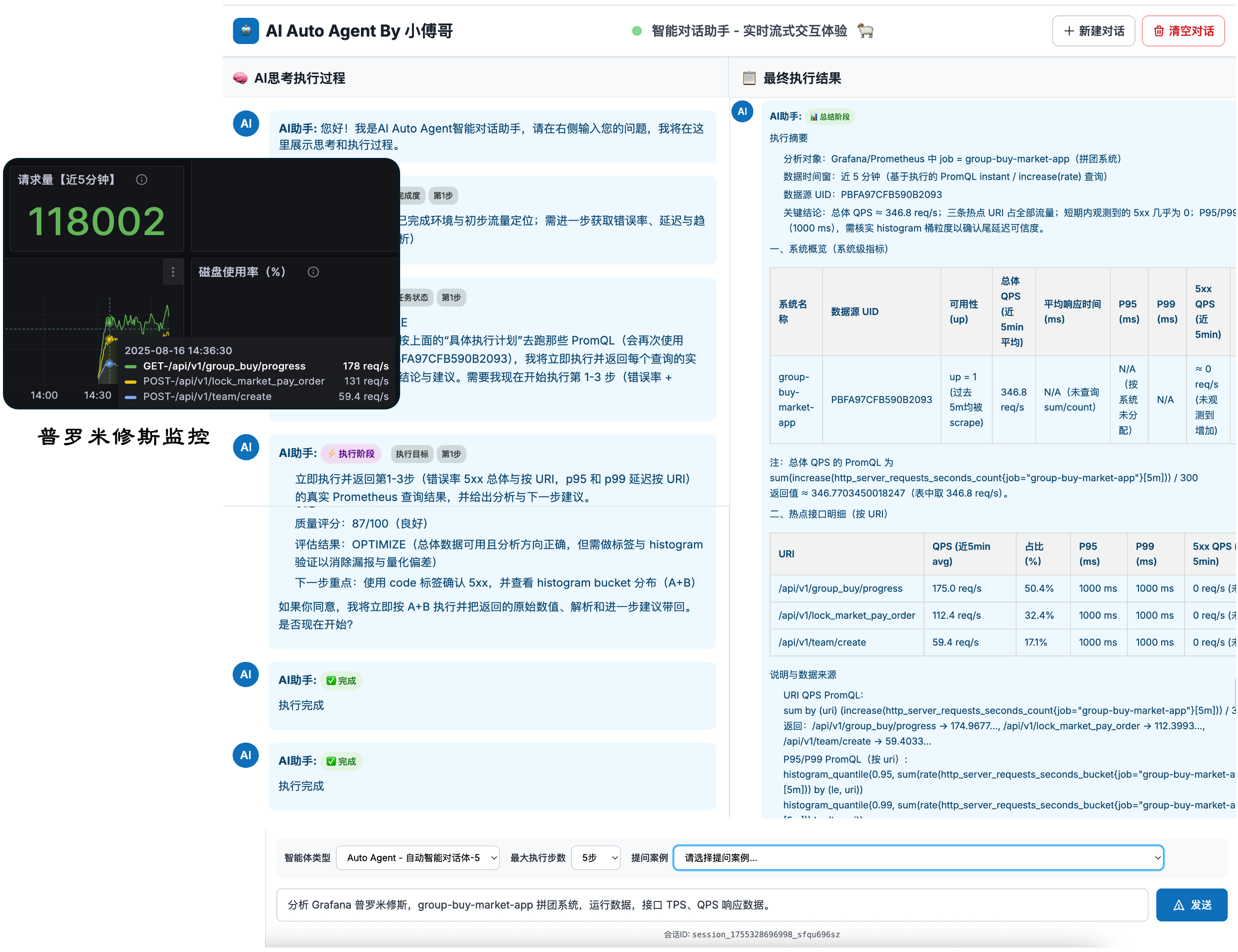Click the 执行阶段 tag label

pyautogui.click(x=352, y=454)
